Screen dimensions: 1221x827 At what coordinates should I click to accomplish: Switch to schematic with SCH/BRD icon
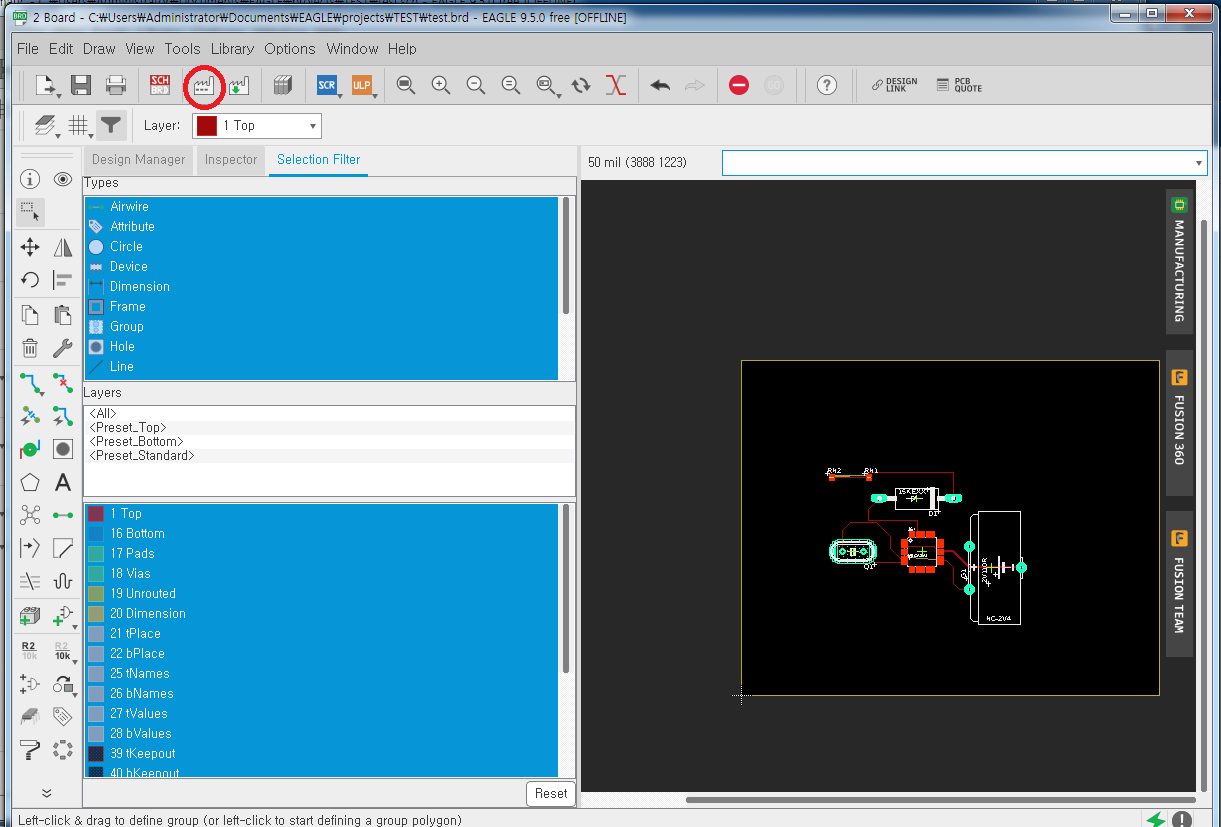coord(160,86)
